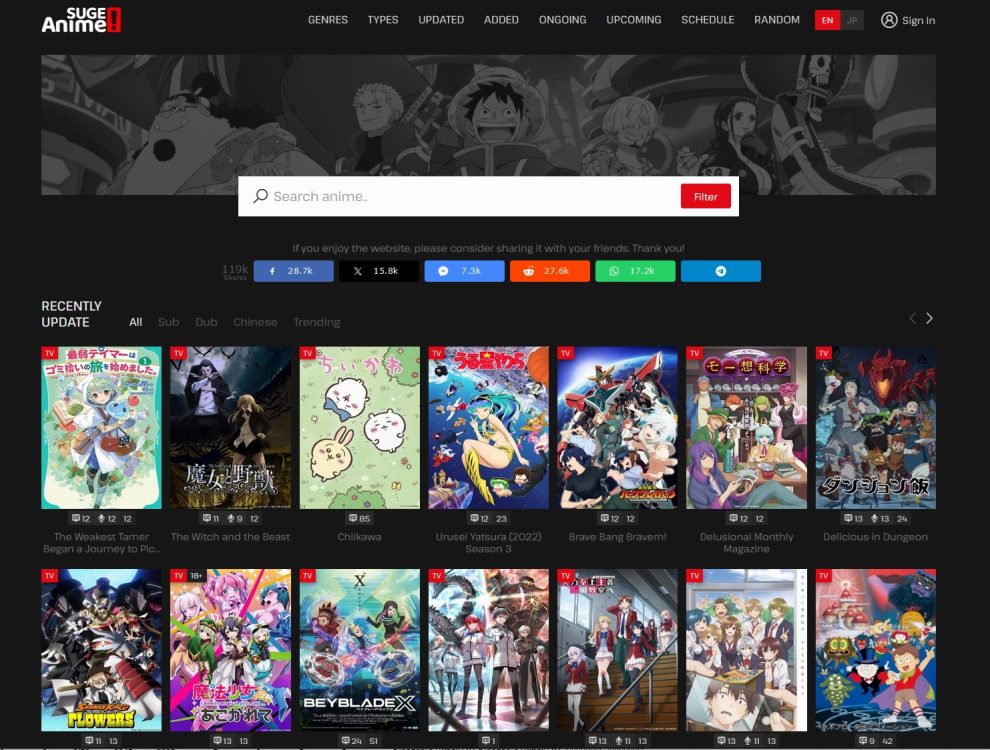This screenshot has width=990, height=750.
Task: Switch title language to JP
Action: [852, 20]
